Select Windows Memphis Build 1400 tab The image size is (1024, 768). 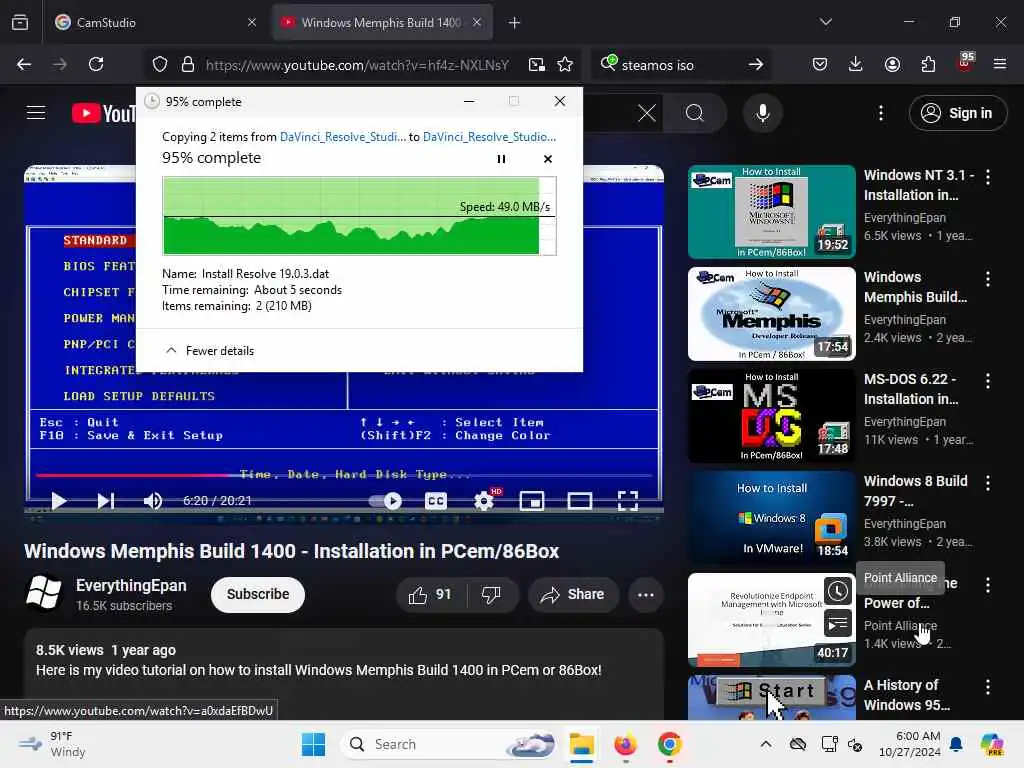point(382,22)
